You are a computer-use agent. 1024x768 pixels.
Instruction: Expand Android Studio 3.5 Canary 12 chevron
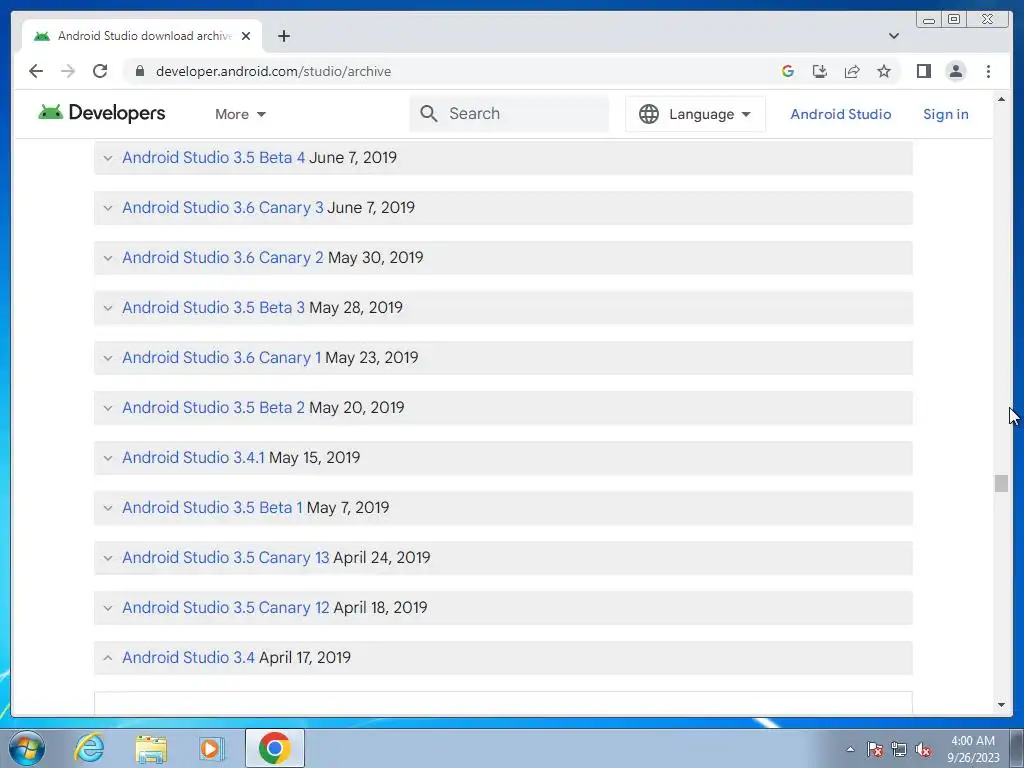108,607
